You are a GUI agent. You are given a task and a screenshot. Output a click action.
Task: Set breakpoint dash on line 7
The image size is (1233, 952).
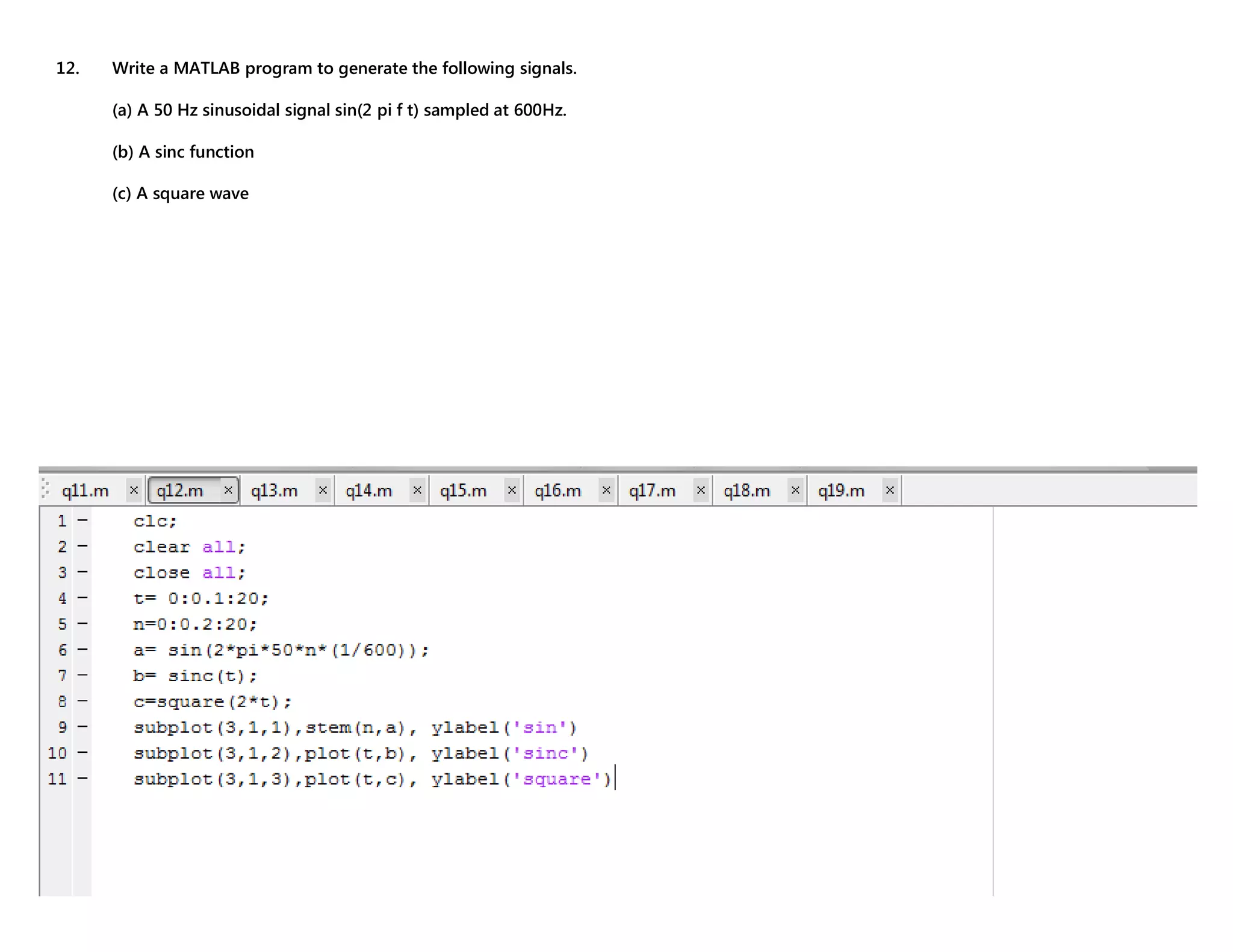[x=82, y=675]
